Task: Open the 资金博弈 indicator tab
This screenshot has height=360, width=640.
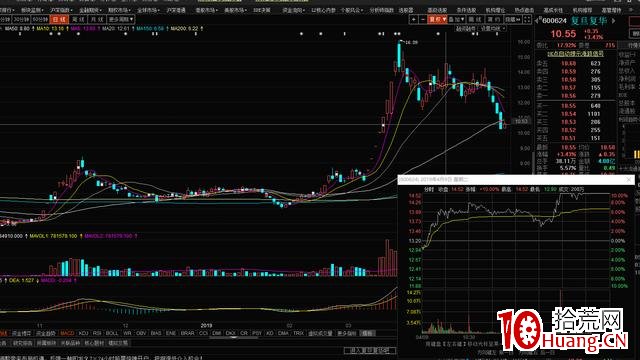Action: click(x=22, y=333)
